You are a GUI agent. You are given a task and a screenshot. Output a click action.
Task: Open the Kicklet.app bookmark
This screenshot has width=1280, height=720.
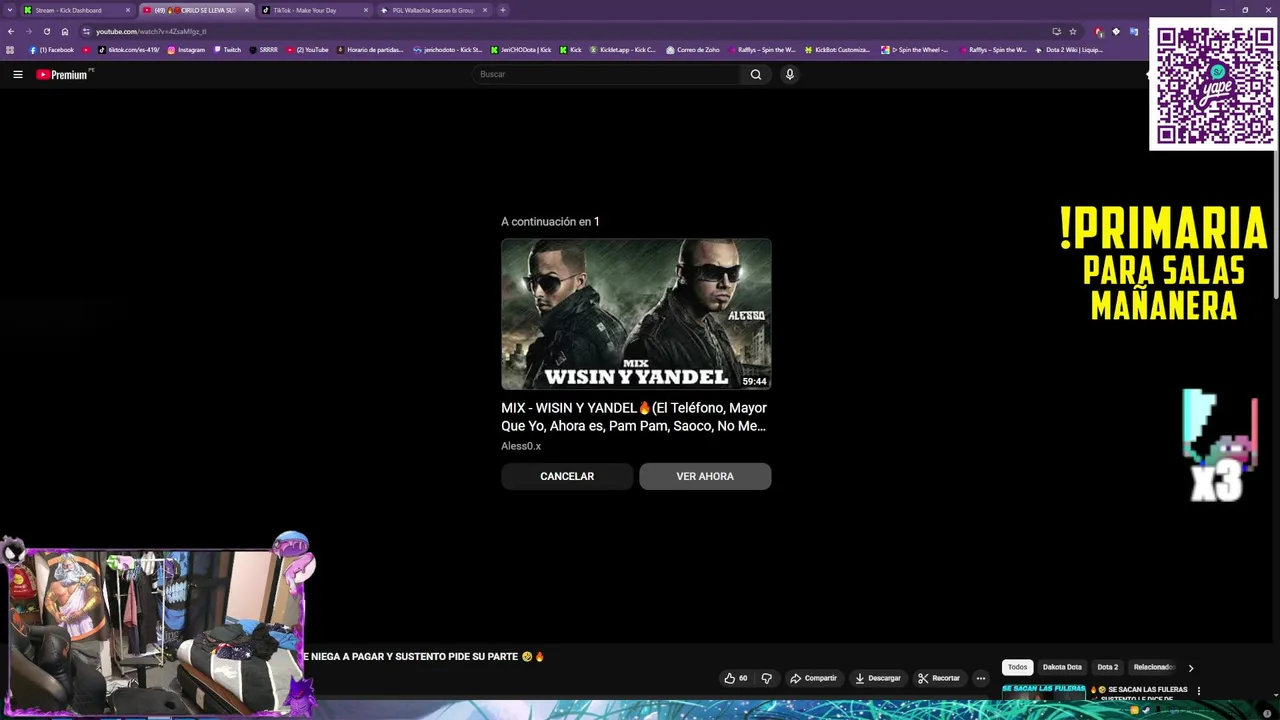(623, 50)
